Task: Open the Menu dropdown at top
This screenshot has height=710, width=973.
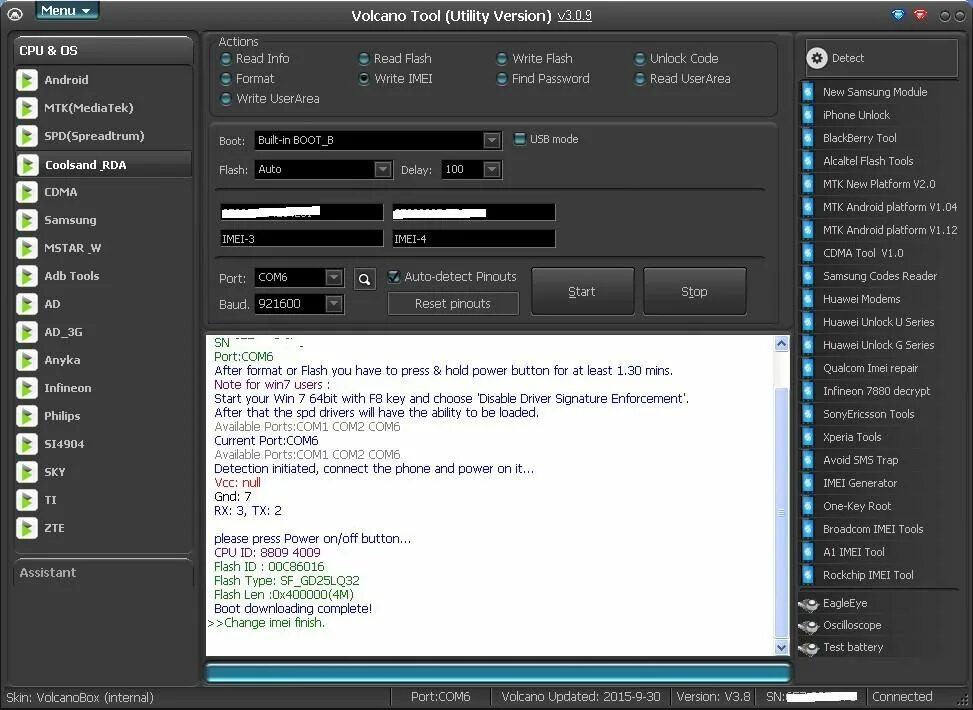Action: [x=67, y=11]
